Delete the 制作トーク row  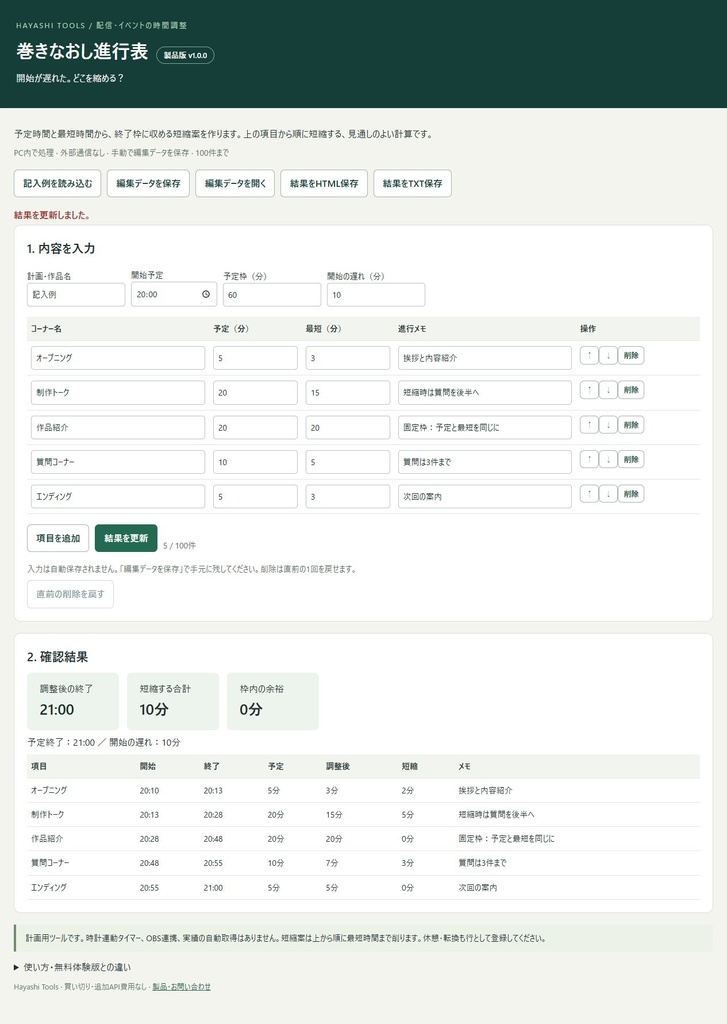click(631, 390)
